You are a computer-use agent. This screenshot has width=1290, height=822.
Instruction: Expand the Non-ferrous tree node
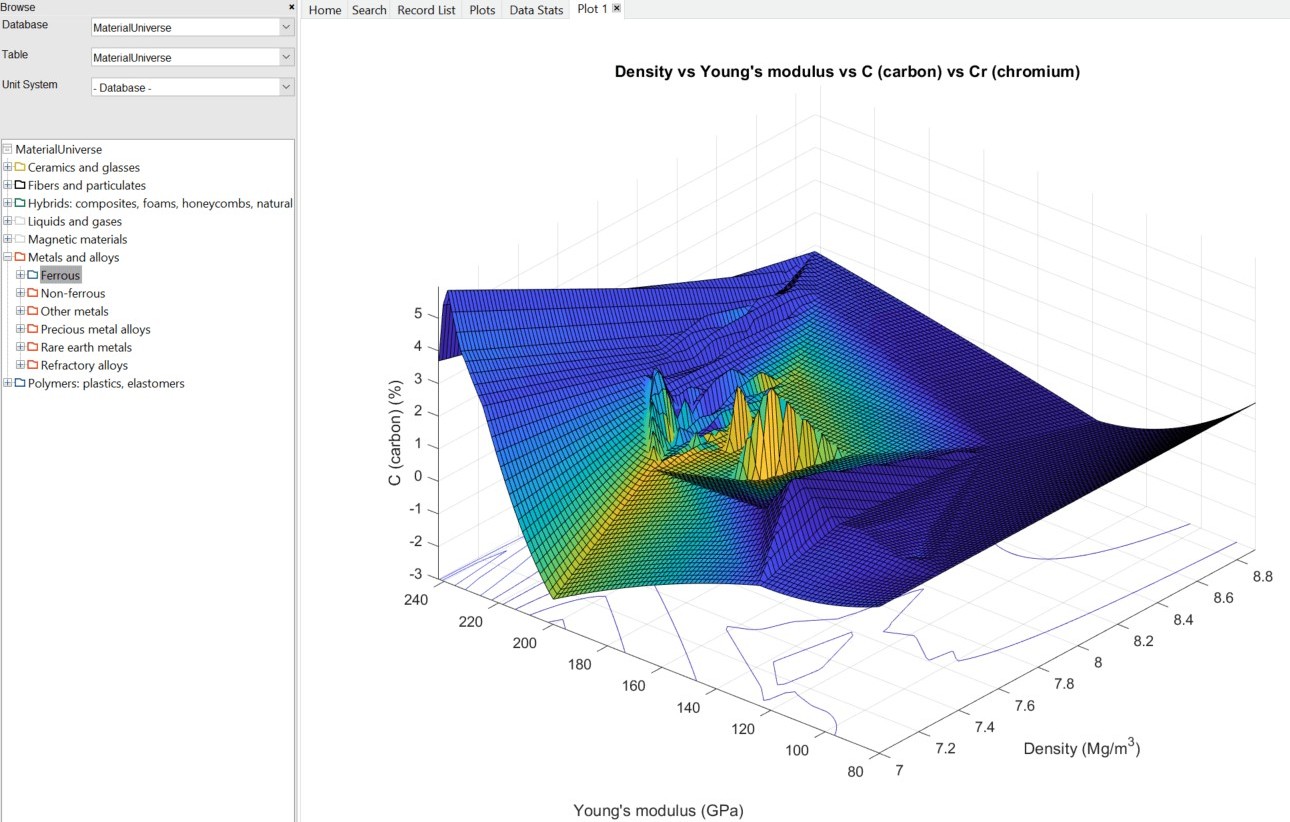(20, 293)
